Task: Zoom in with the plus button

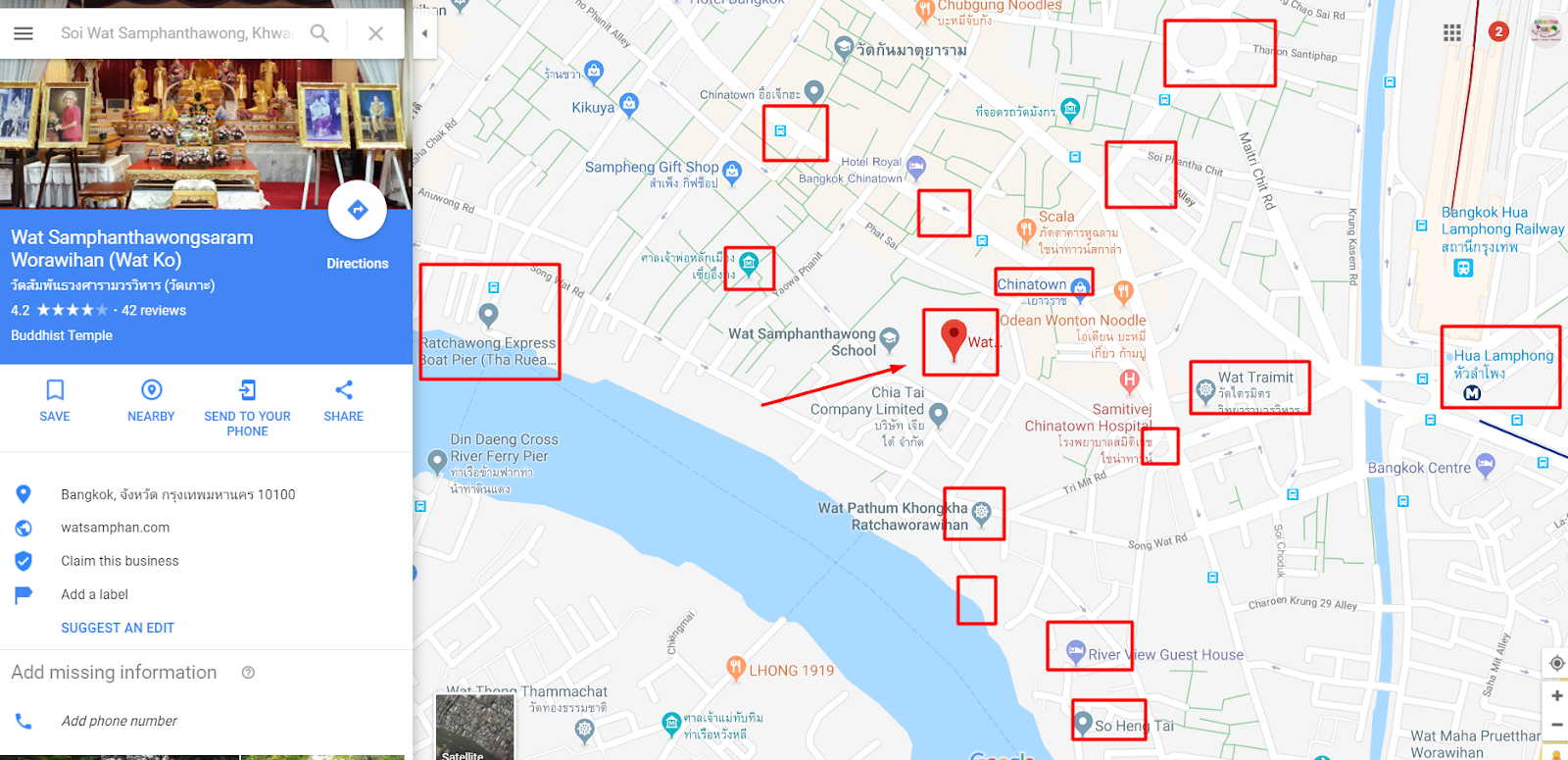Action: [1556, 695]
